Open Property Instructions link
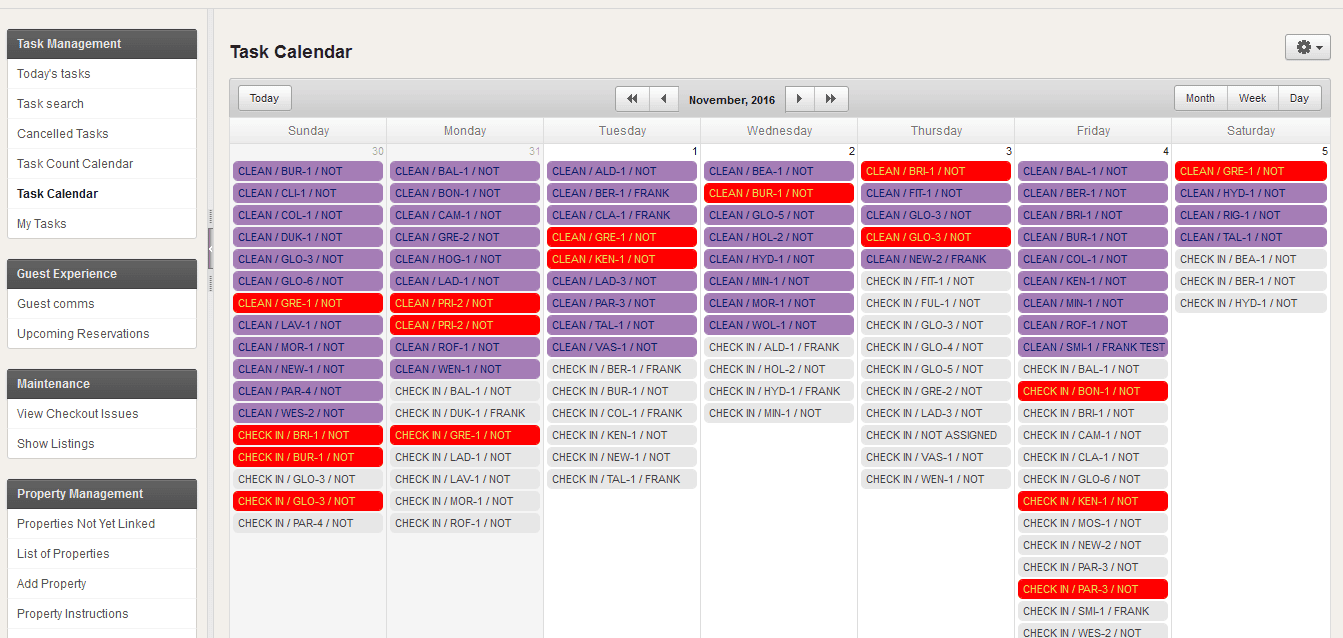 pos(73,614)
